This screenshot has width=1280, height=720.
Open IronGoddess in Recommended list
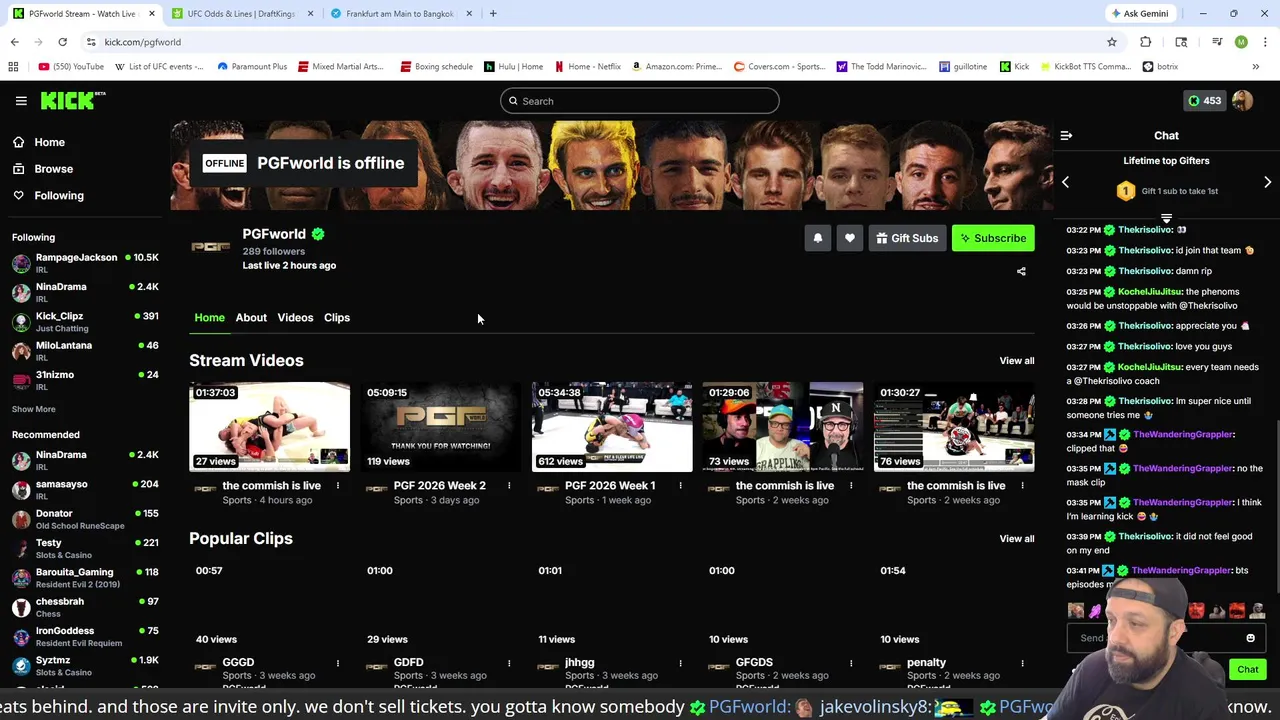coord(85,636)
